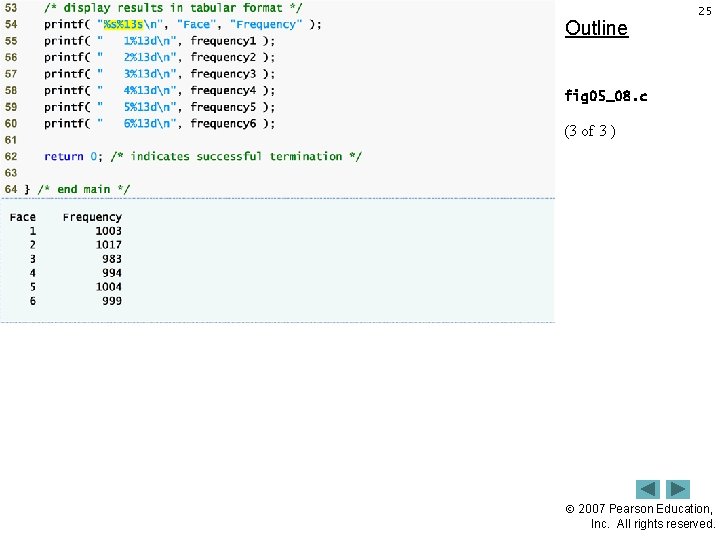Click the "Face" string argument in line 54
This screenshot has width=720, height=540.
197,24
